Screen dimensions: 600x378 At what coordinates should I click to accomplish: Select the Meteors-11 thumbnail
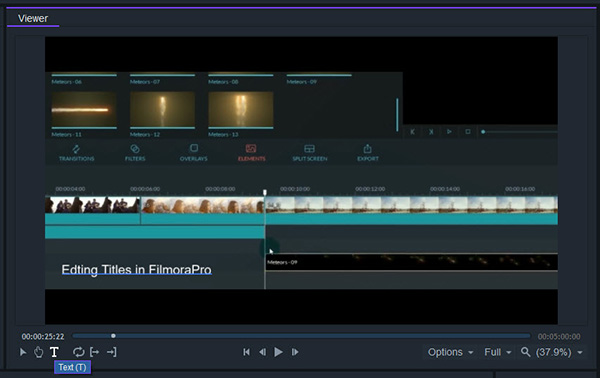(84, 109)
